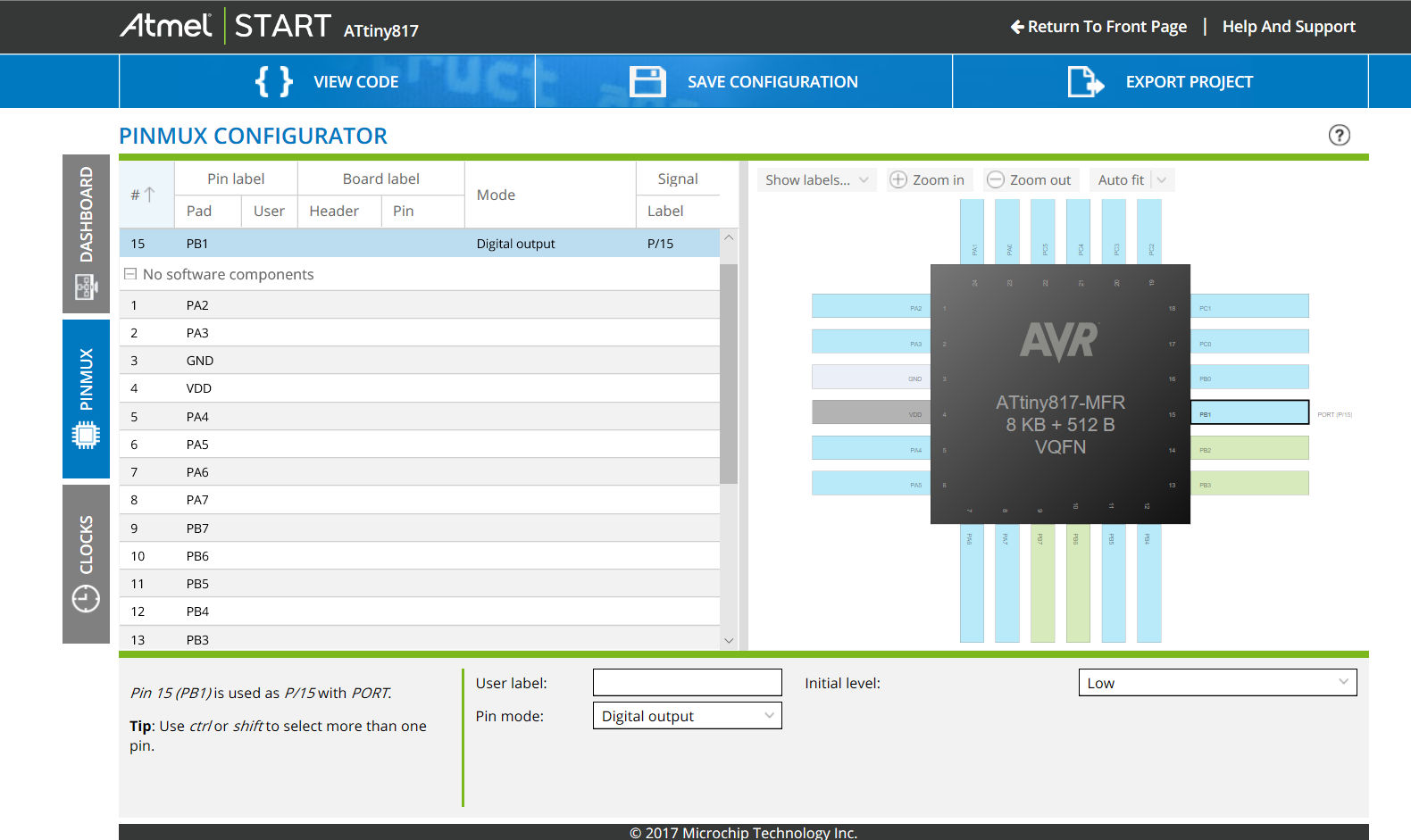Open the View Code braces icon

tap(274, 81)
